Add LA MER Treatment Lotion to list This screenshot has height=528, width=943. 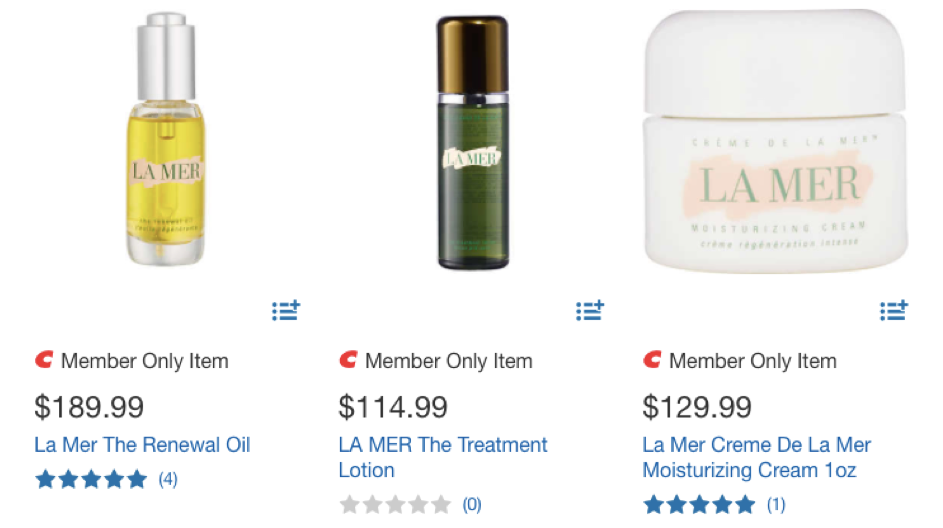589,311
